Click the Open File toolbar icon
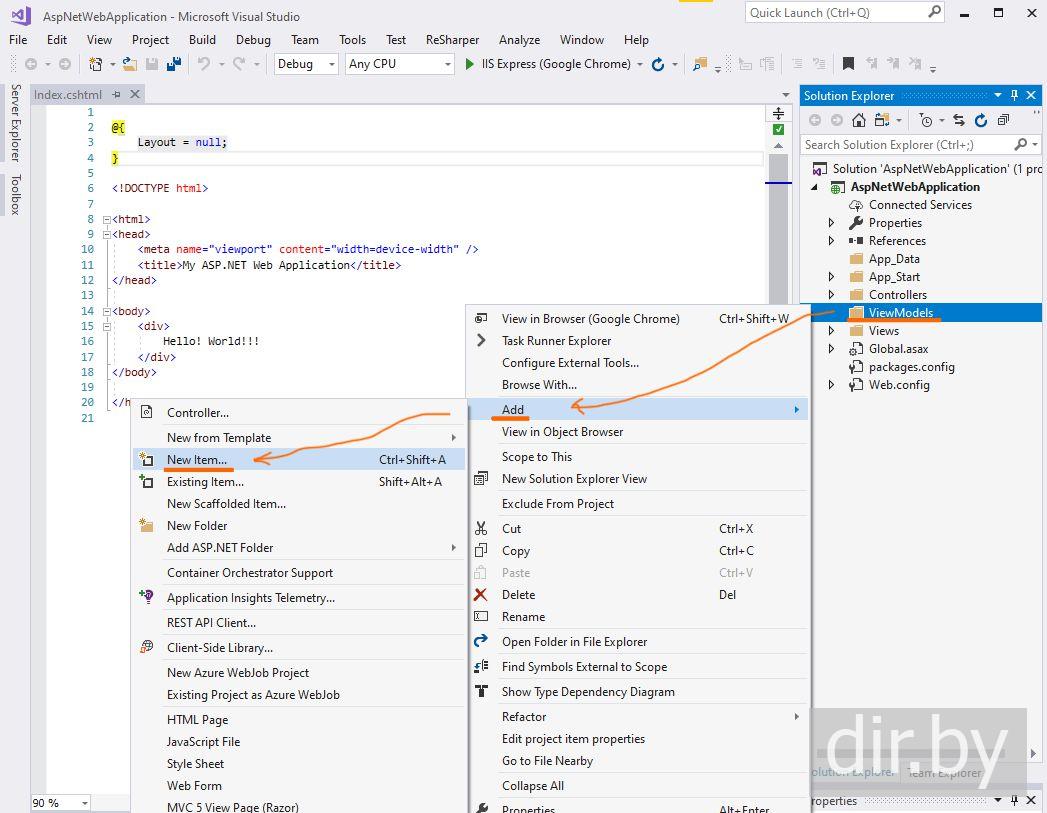Screen dimensions: 1047x813 [130, 64]
